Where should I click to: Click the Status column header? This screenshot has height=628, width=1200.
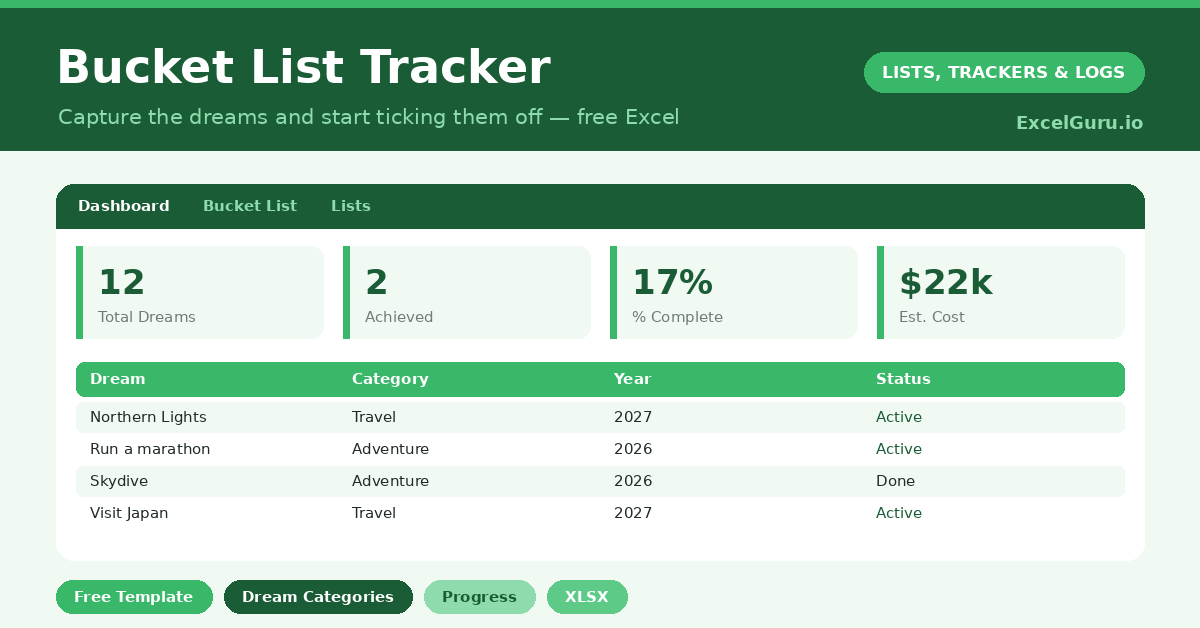click(903, 379)
